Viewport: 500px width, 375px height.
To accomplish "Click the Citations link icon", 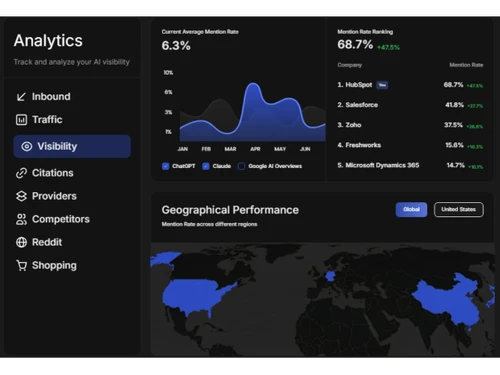I will (21, 173).
